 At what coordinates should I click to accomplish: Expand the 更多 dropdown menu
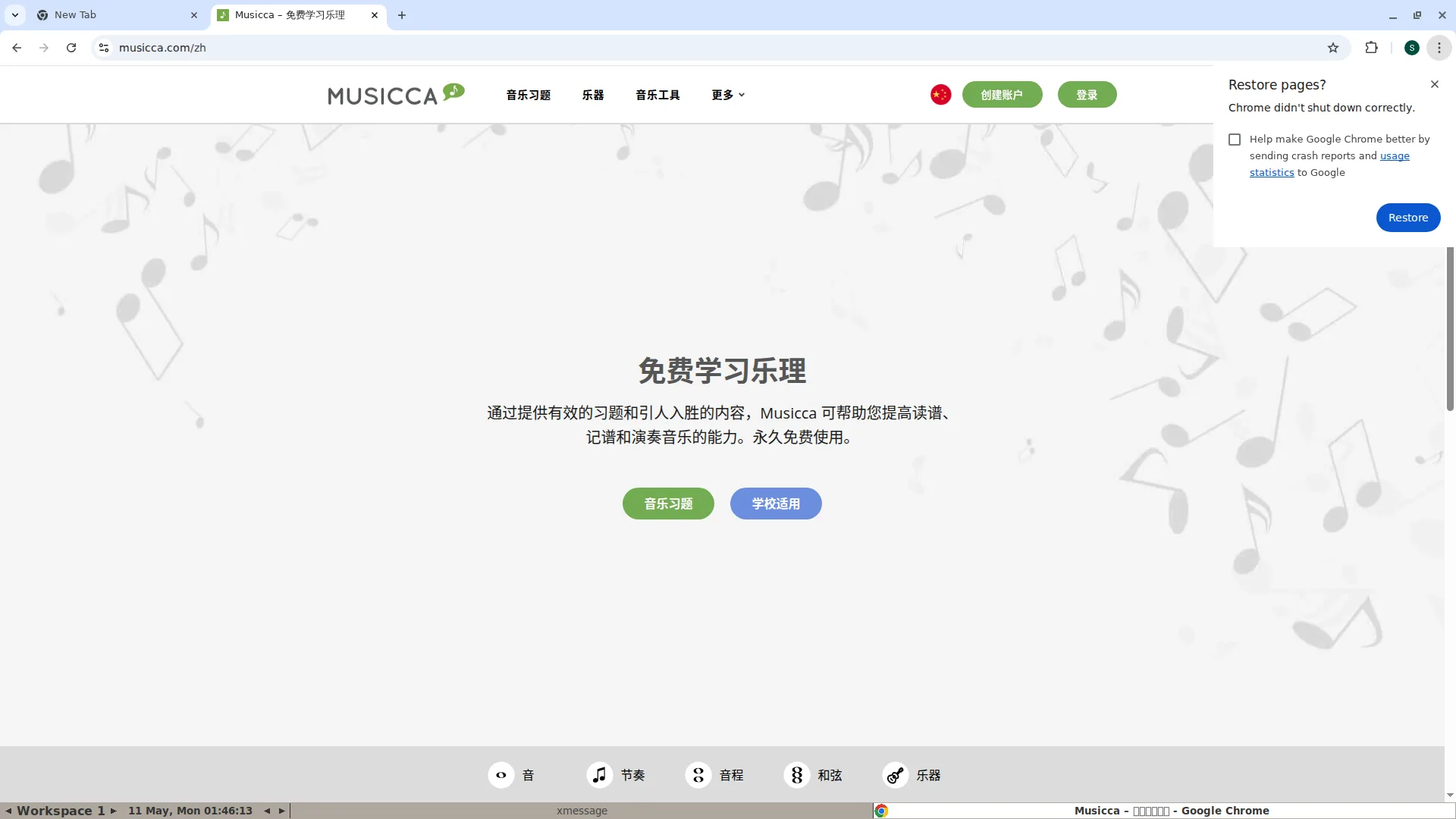tap(728, 95)
